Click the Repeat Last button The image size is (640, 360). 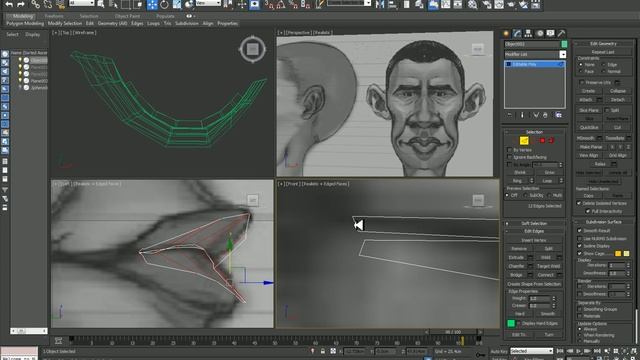tap(603, 52)
